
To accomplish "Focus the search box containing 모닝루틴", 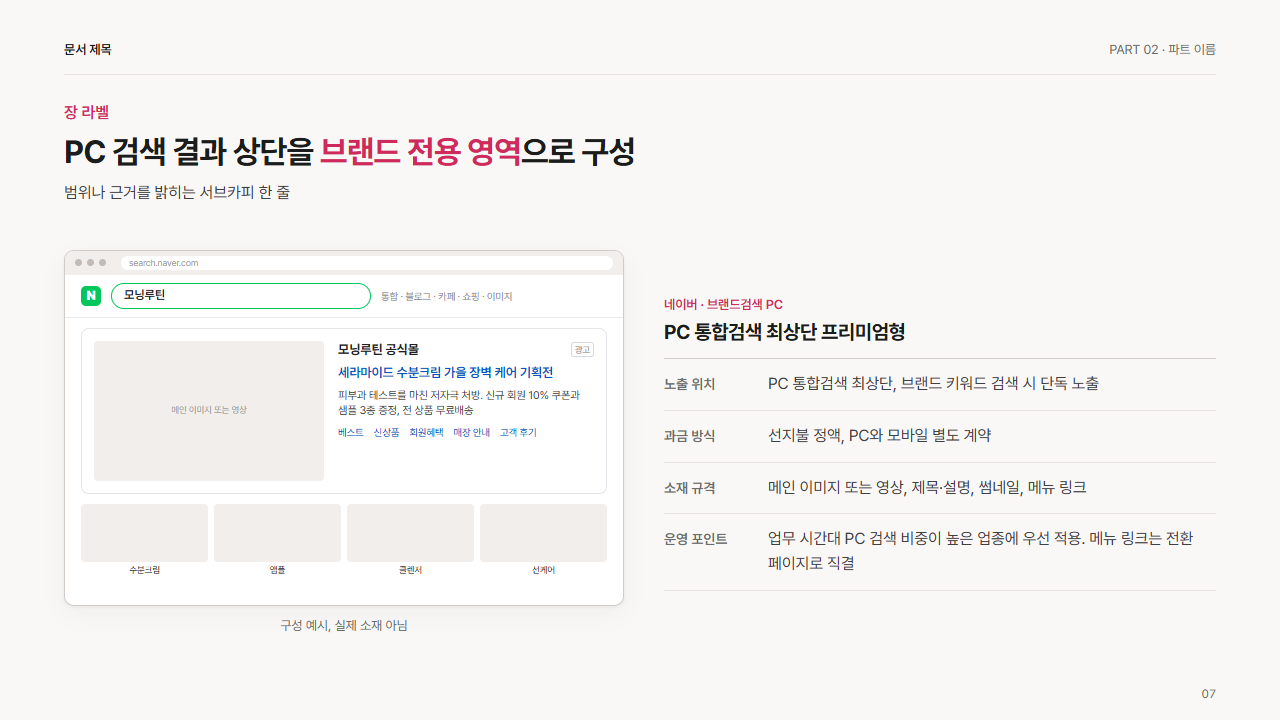I will click(x=241, y=296).
